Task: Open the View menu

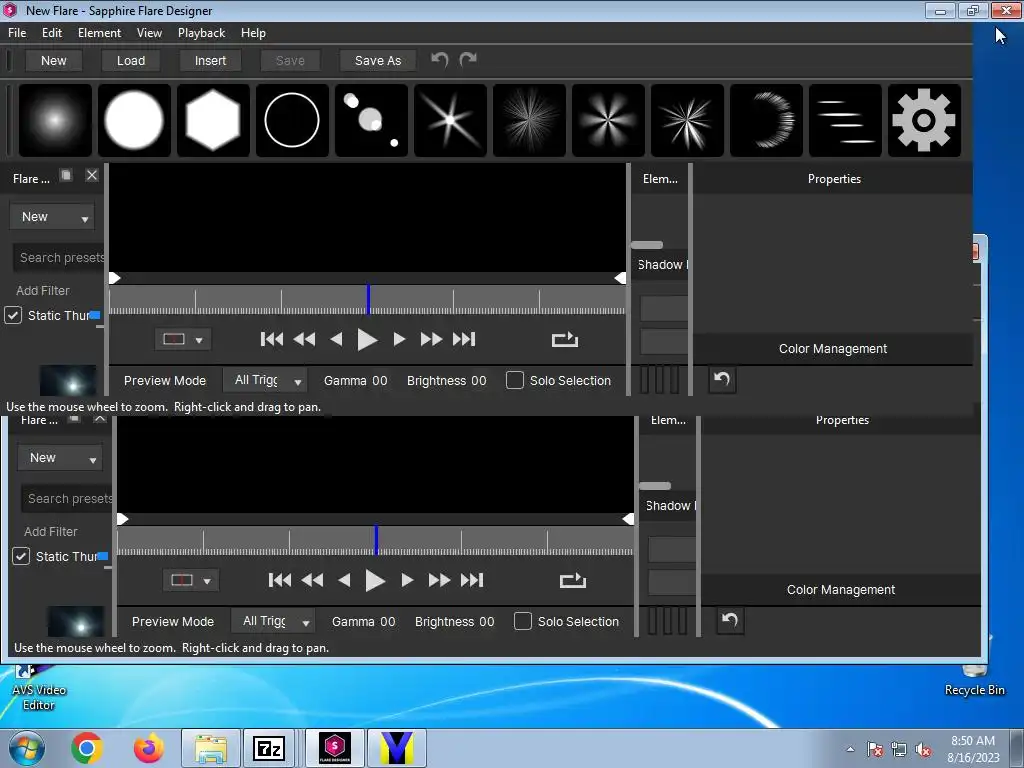Action: point(149,33)
